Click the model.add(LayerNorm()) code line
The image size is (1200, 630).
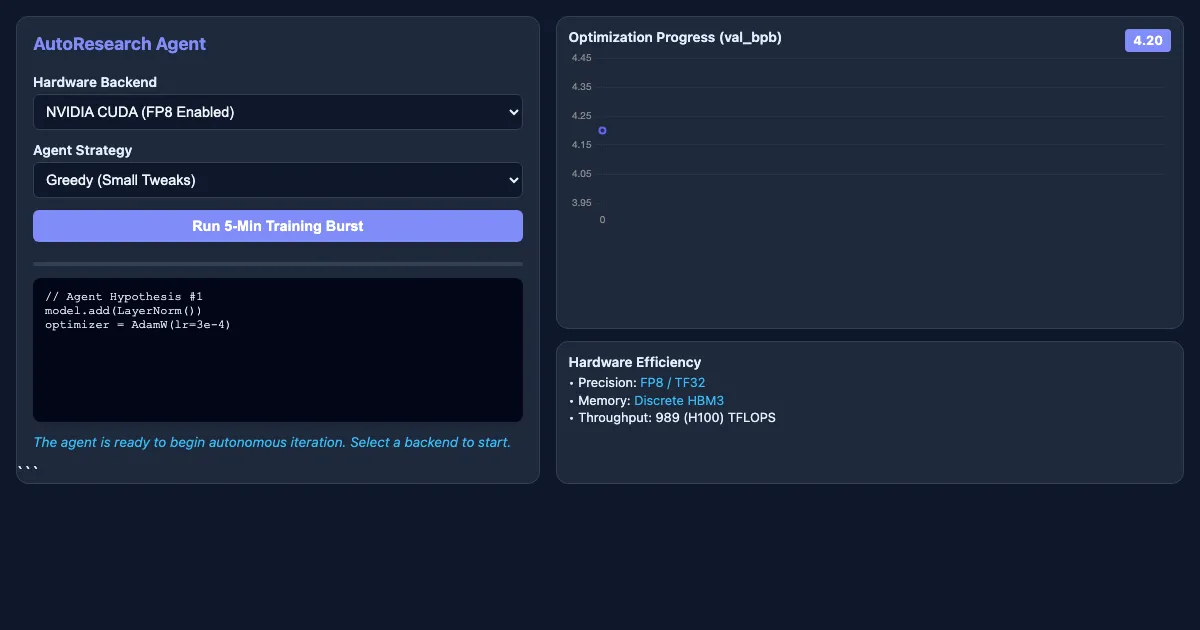[123, 311]
